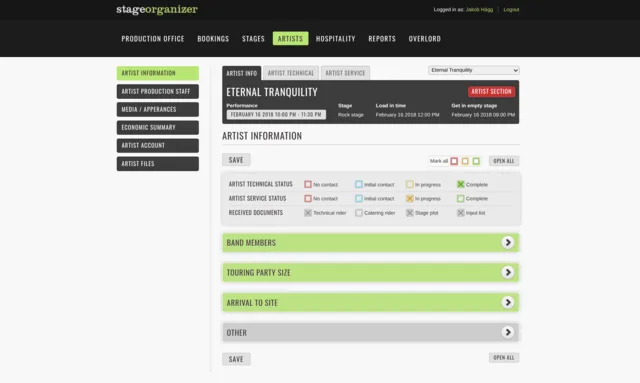Click the Eternal Tranquility heading
Image resolution: width=640 pixels, height=383 pixels.
coord(272,92)
